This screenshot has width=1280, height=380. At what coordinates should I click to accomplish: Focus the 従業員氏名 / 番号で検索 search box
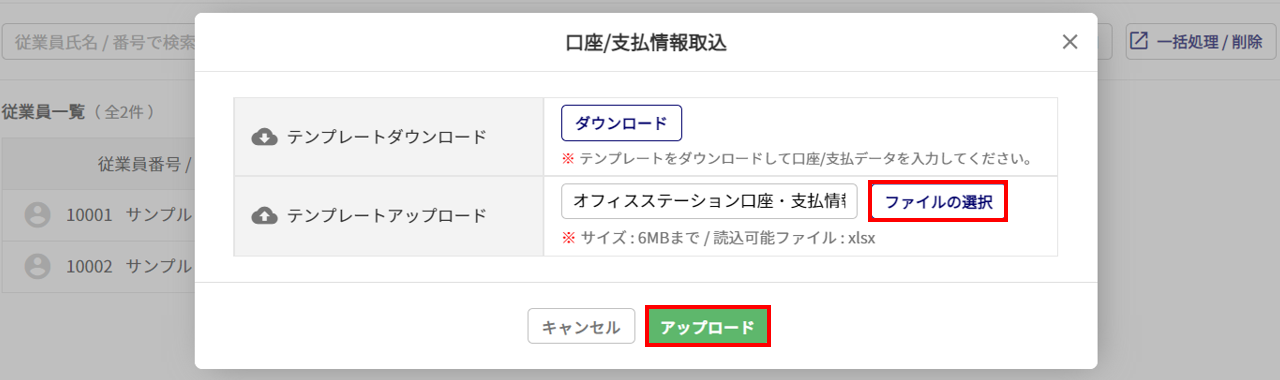98,42
